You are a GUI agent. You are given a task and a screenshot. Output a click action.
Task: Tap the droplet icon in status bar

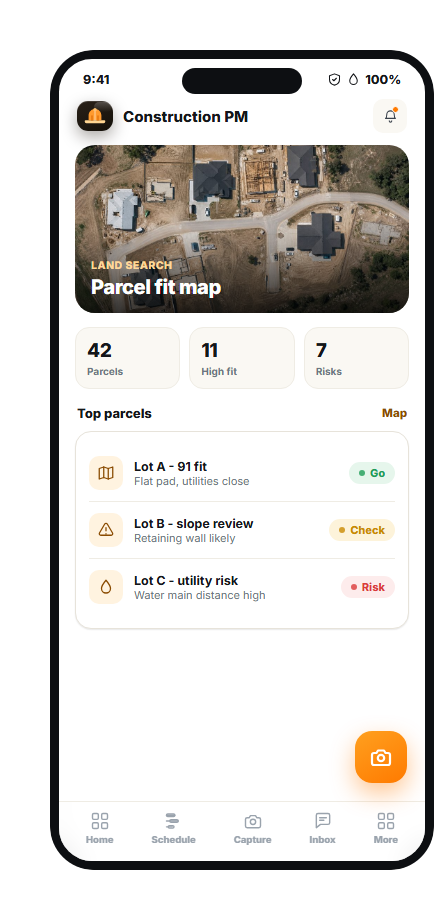coord(353,80)
